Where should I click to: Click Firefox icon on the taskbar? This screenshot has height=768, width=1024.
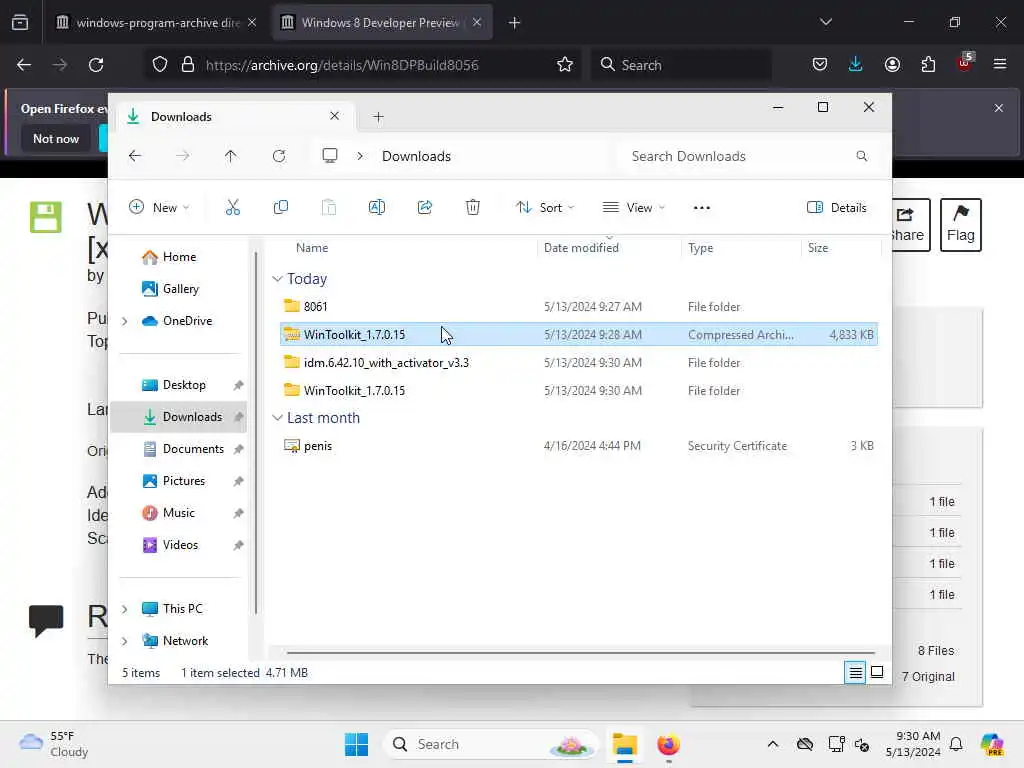668,744
